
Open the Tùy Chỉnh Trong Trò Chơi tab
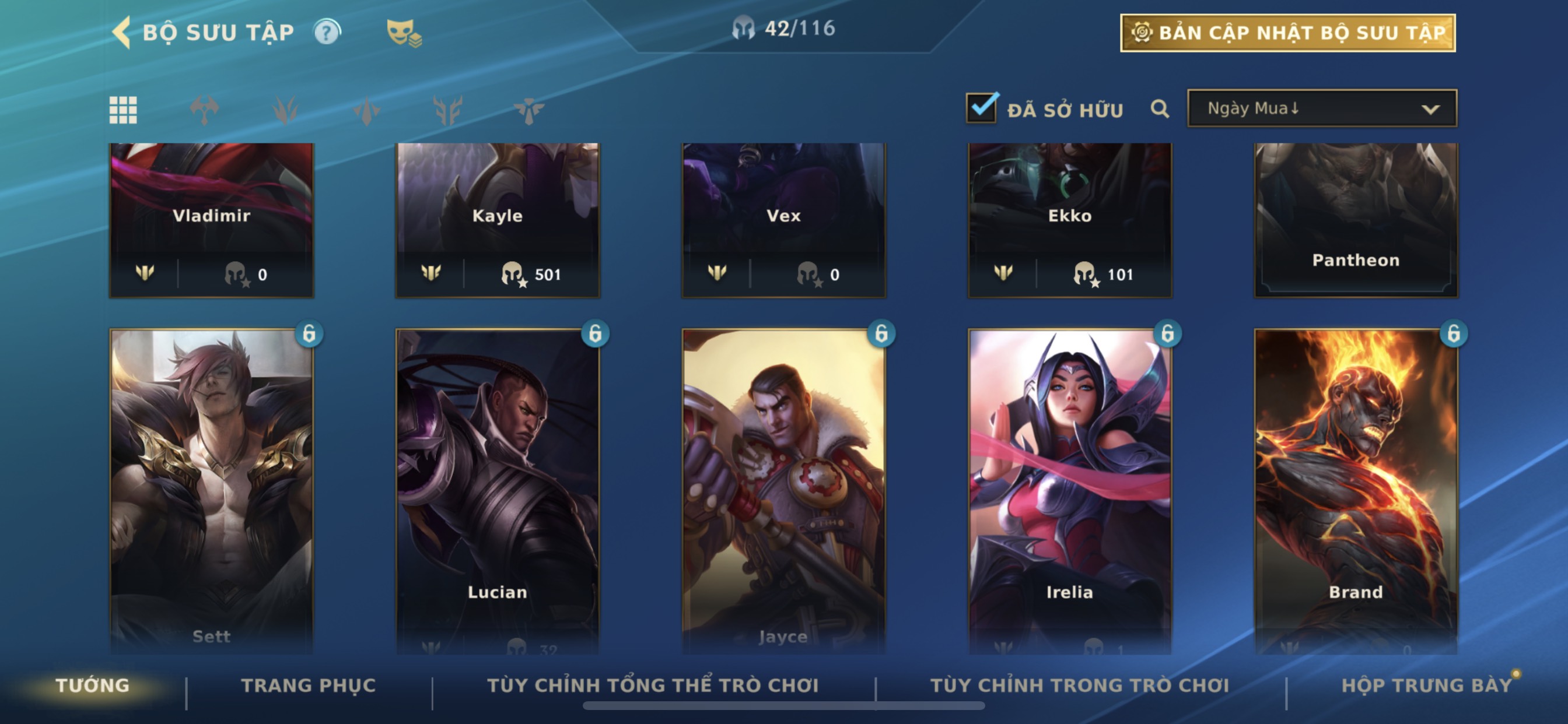[1080, 685]
